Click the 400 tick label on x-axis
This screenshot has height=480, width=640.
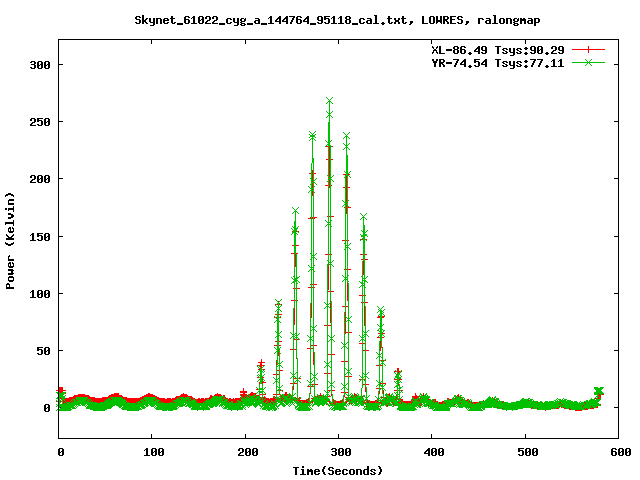432,452
